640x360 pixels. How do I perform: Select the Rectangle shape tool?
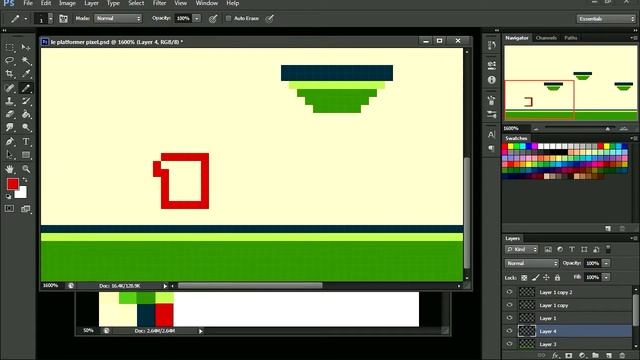(26, 155)
